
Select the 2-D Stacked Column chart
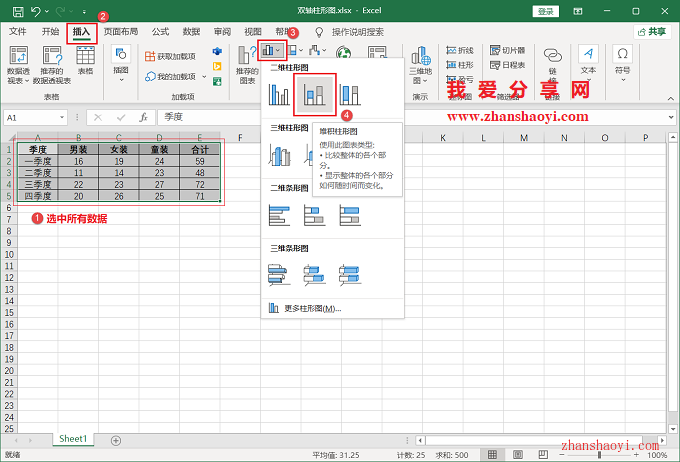(314, 95)
